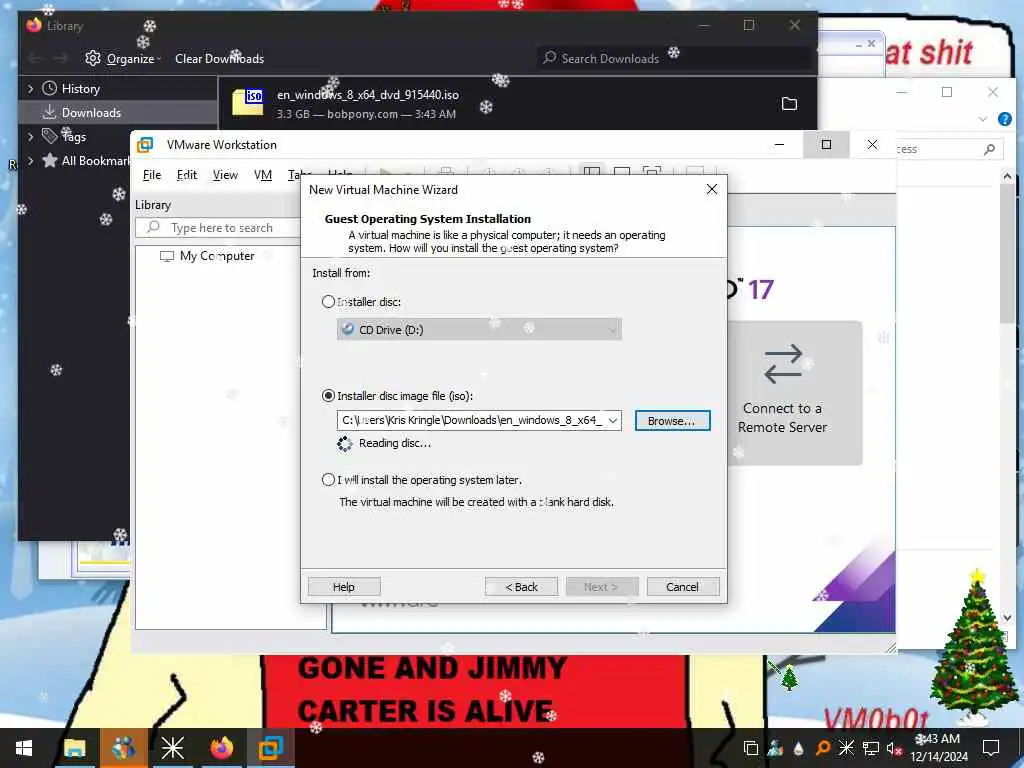Viewport: 1024px width, 768px height.
Task: Switch to VMware Workstation from the taskbar
Action: [x=270, y=748]
